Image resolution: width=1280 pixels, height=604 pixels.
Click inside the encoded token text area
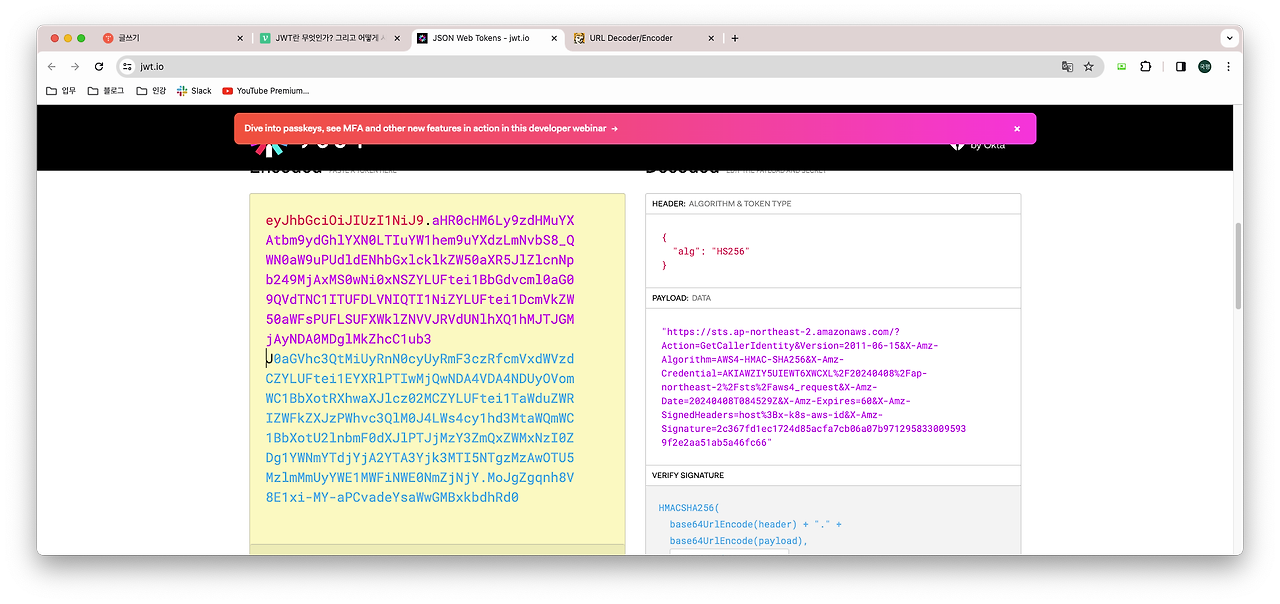[x=437, y=368]
